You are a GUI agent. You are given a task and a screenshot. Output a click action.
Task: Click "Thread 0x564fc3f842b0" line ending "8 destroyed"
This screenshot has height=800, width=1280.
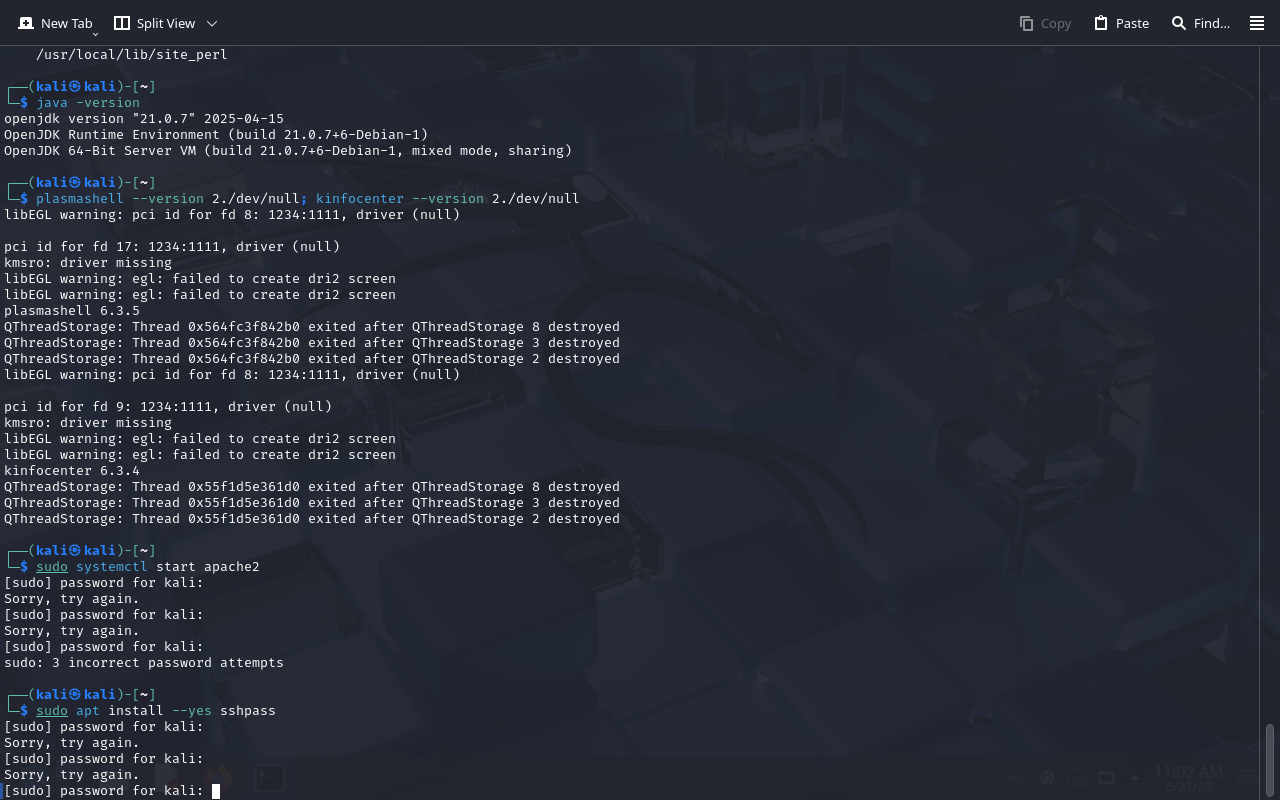pos(312,327)
